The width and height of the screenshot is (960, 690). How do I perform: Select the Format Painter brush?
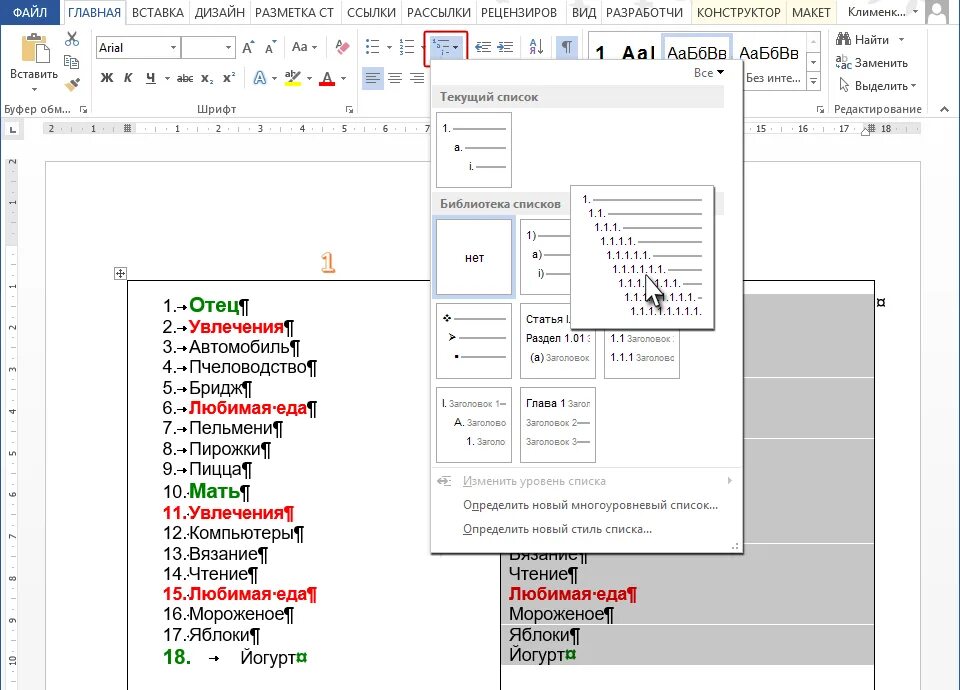[72, 84]
